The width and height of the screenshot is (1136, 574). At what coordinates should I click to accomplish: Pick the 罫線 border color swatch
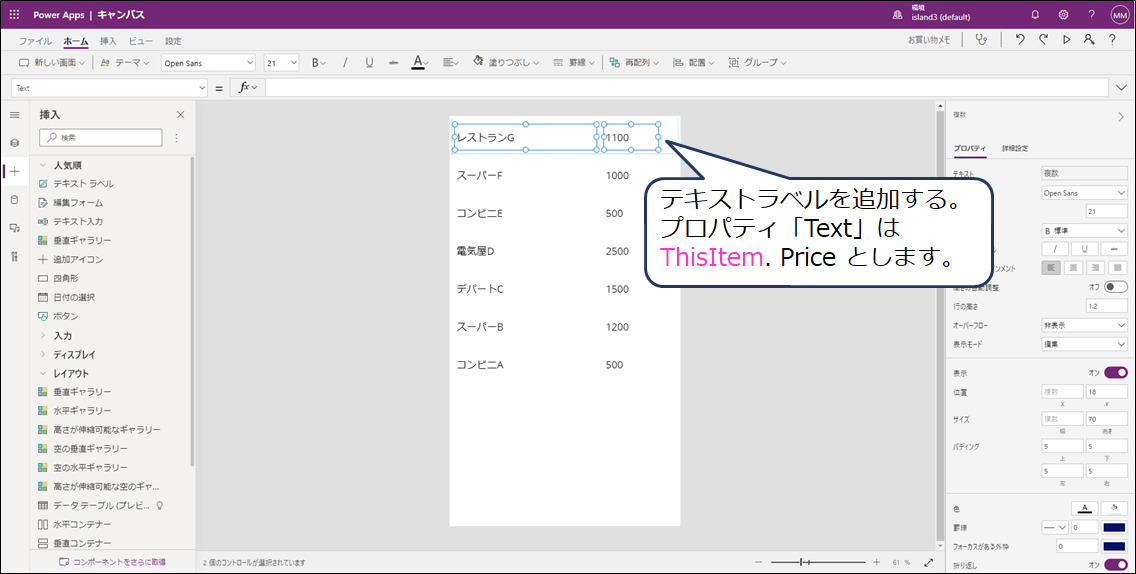(1114, 527)
